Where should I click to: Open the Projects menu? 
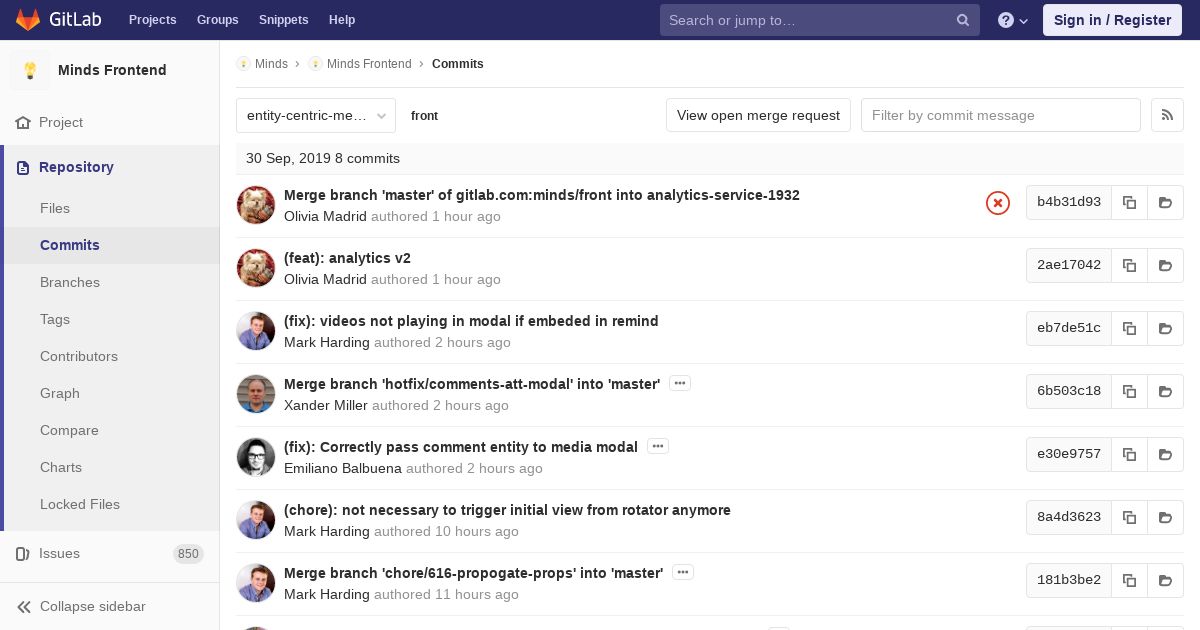[152, 20]
